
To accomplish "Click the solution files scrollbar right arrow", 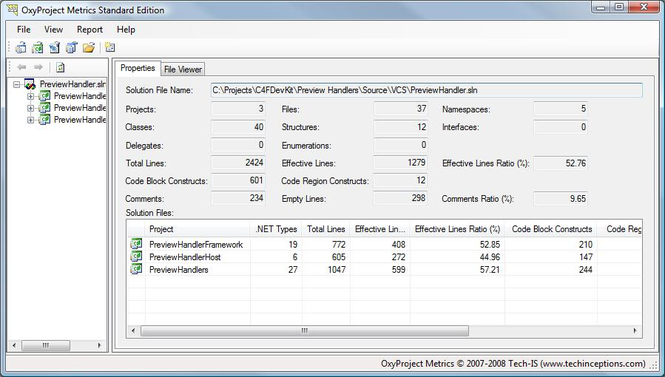I will pos(635,331).
